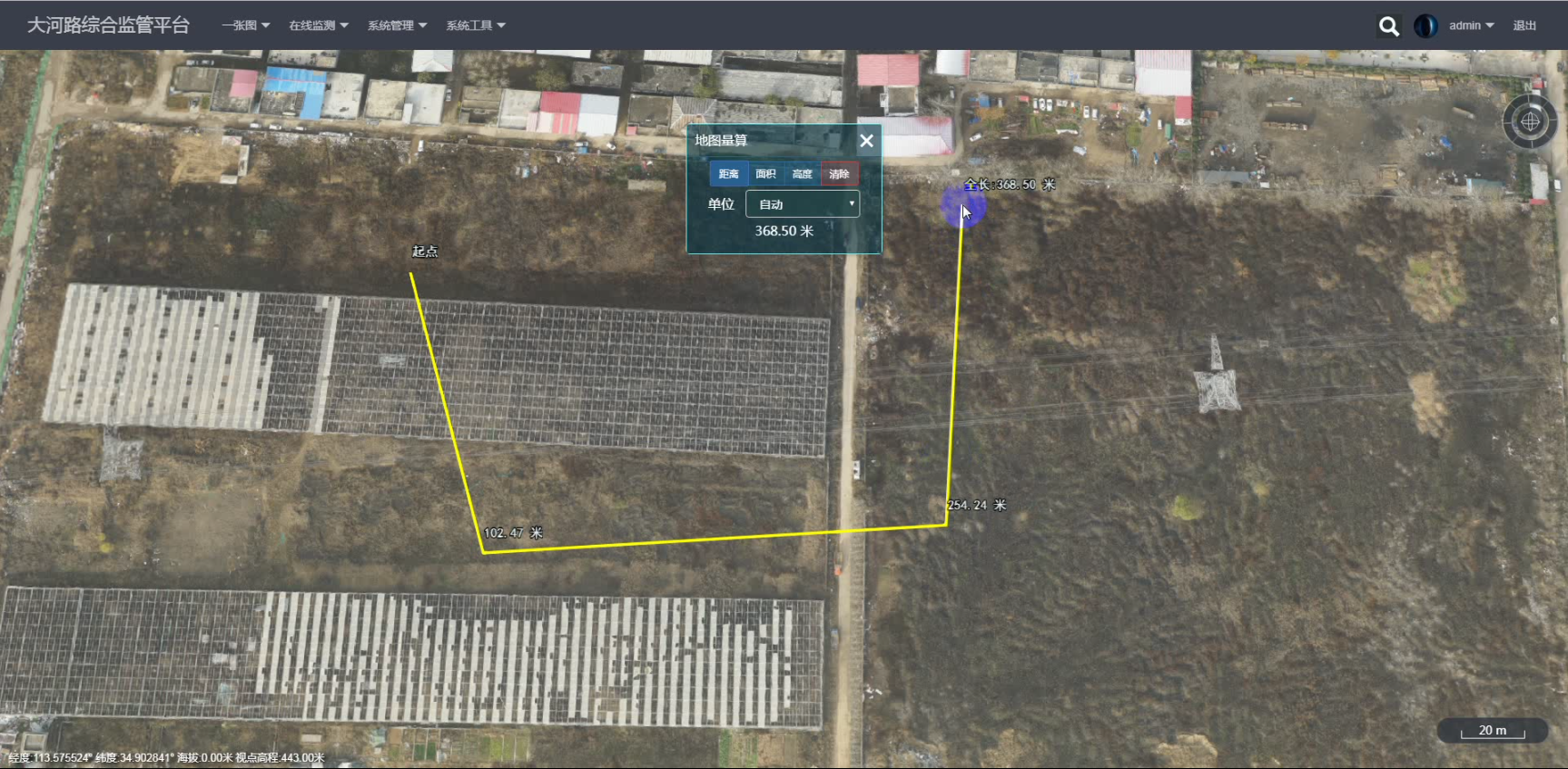Expand the 系统工具 dropdown menu

pyautogui.click(x=475, y=25)
